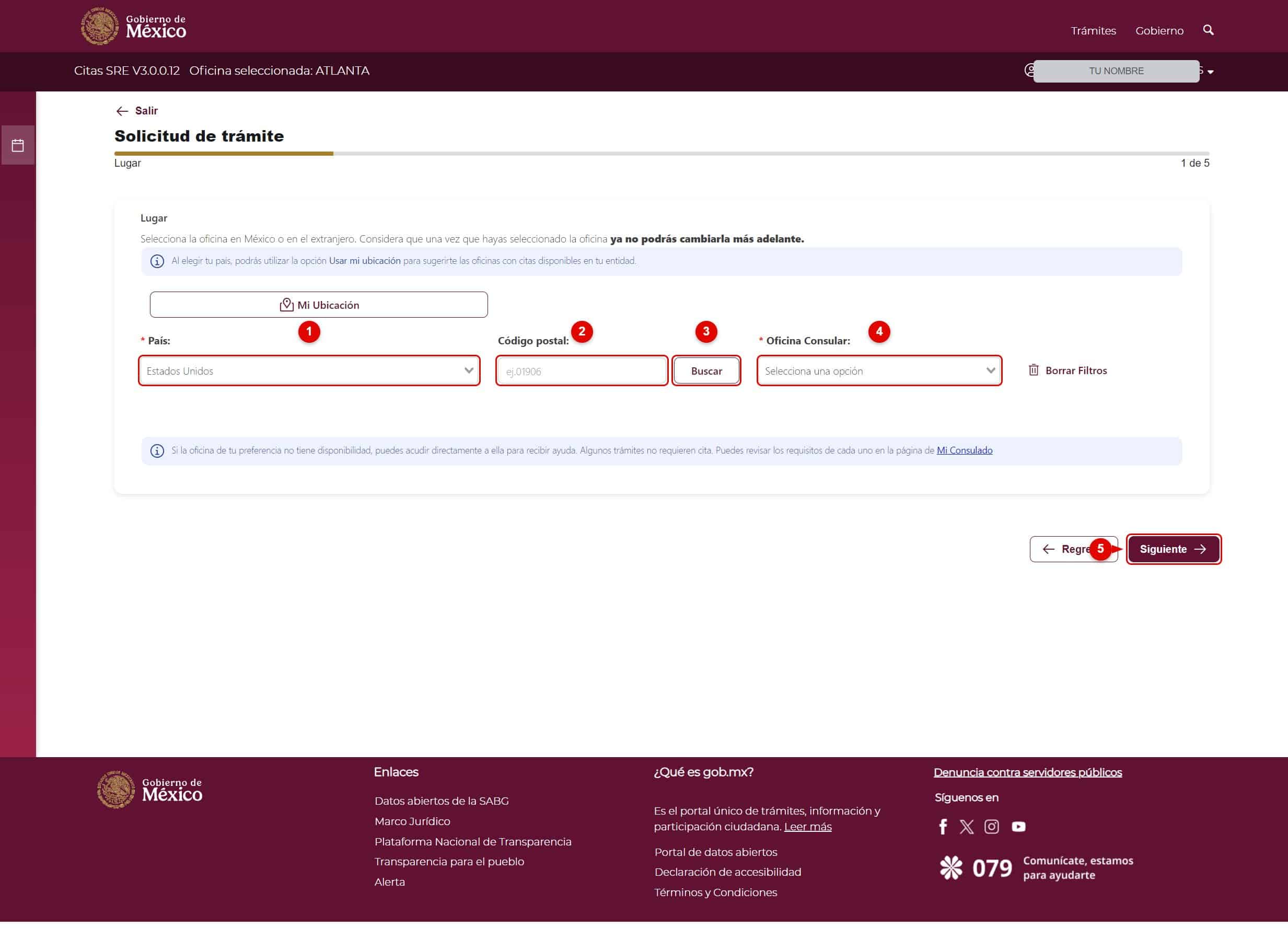Open the calendar icon in left sidebar

18,145
